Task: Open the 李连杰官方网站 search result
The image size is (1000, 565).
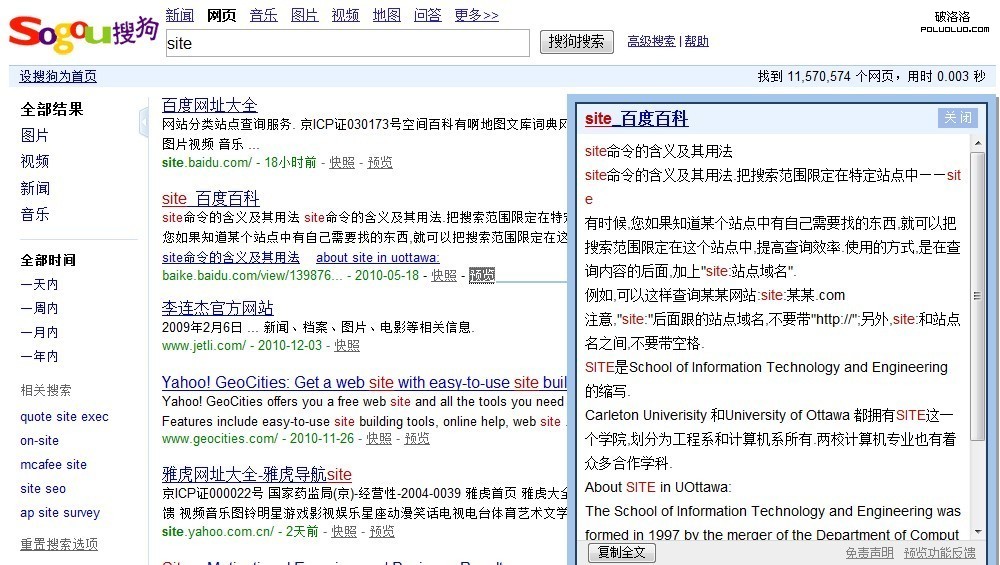Action: (x=217, y=308)
